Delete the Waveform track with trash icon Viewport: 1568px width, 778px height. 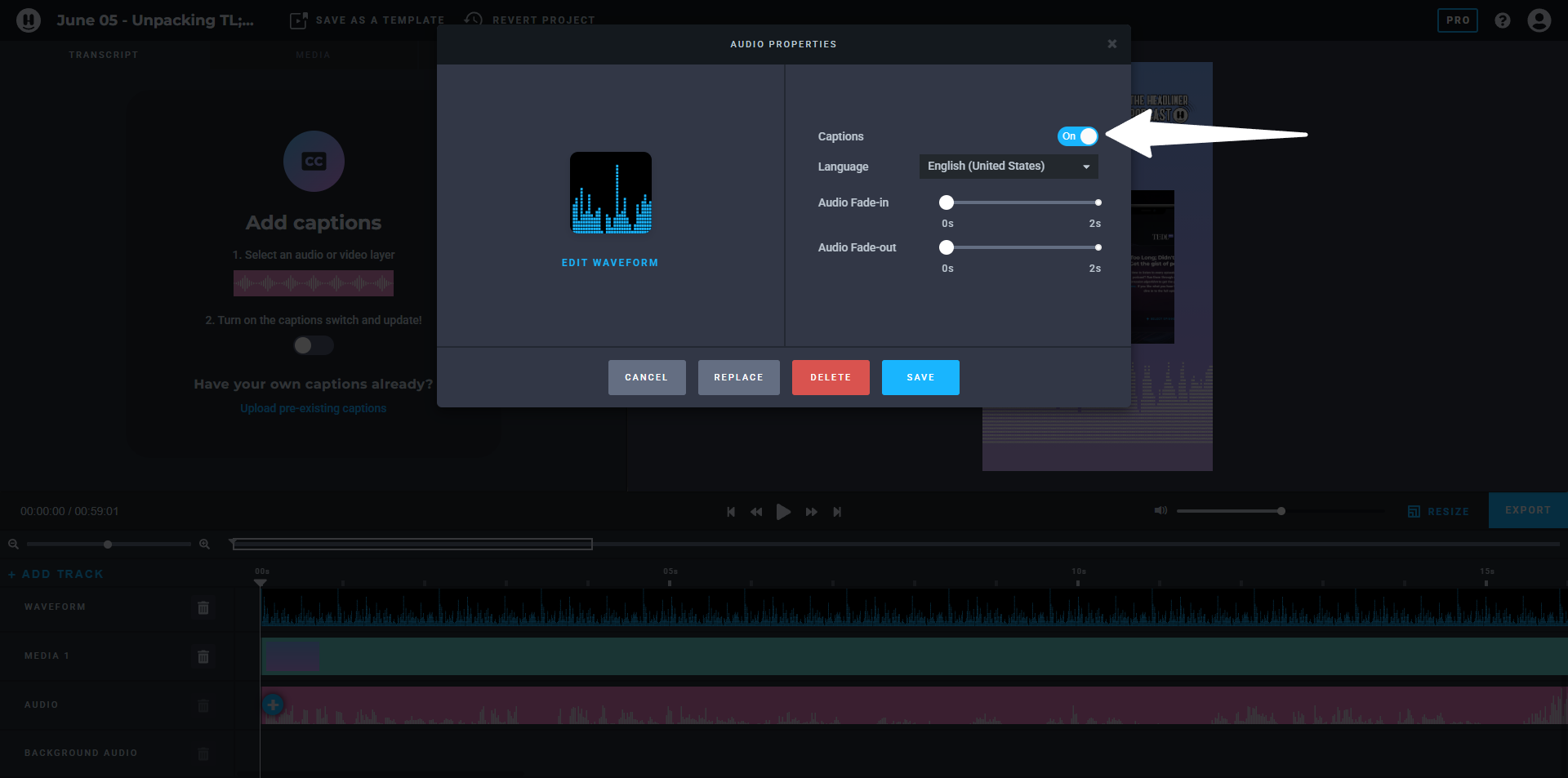[x=203, y=607]
